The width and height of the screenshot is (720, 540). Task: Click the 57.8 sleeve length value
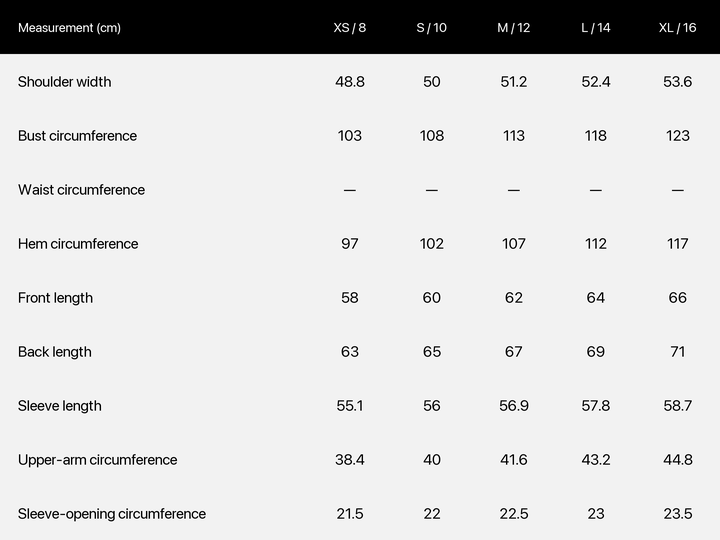tap(596, 406)
